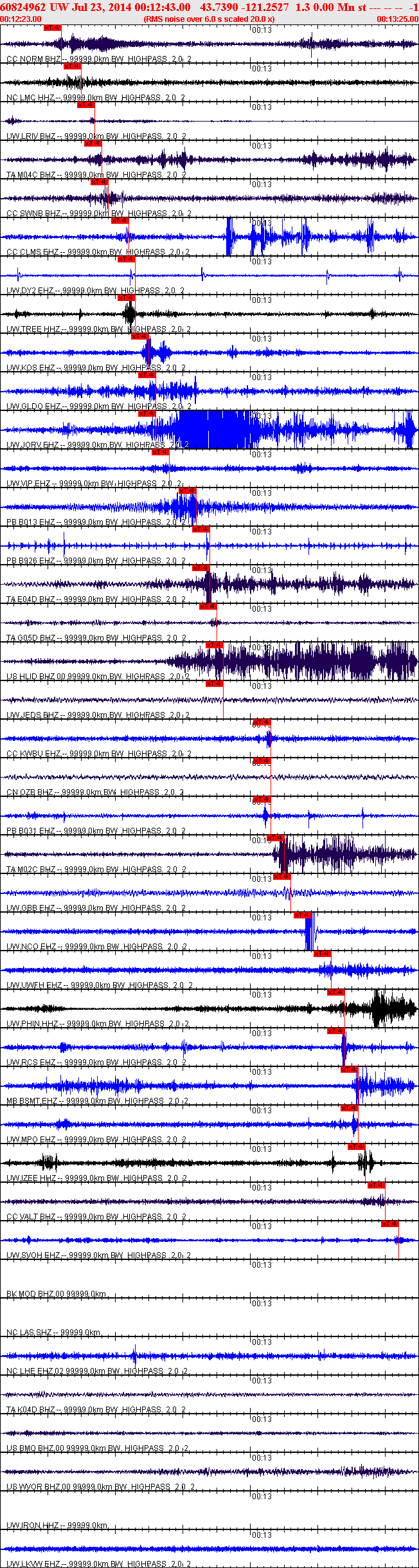Screen dimensions: 419x1568
Task: Click the pick marker on the NC LMC trace
Action: tap(73, 66)
